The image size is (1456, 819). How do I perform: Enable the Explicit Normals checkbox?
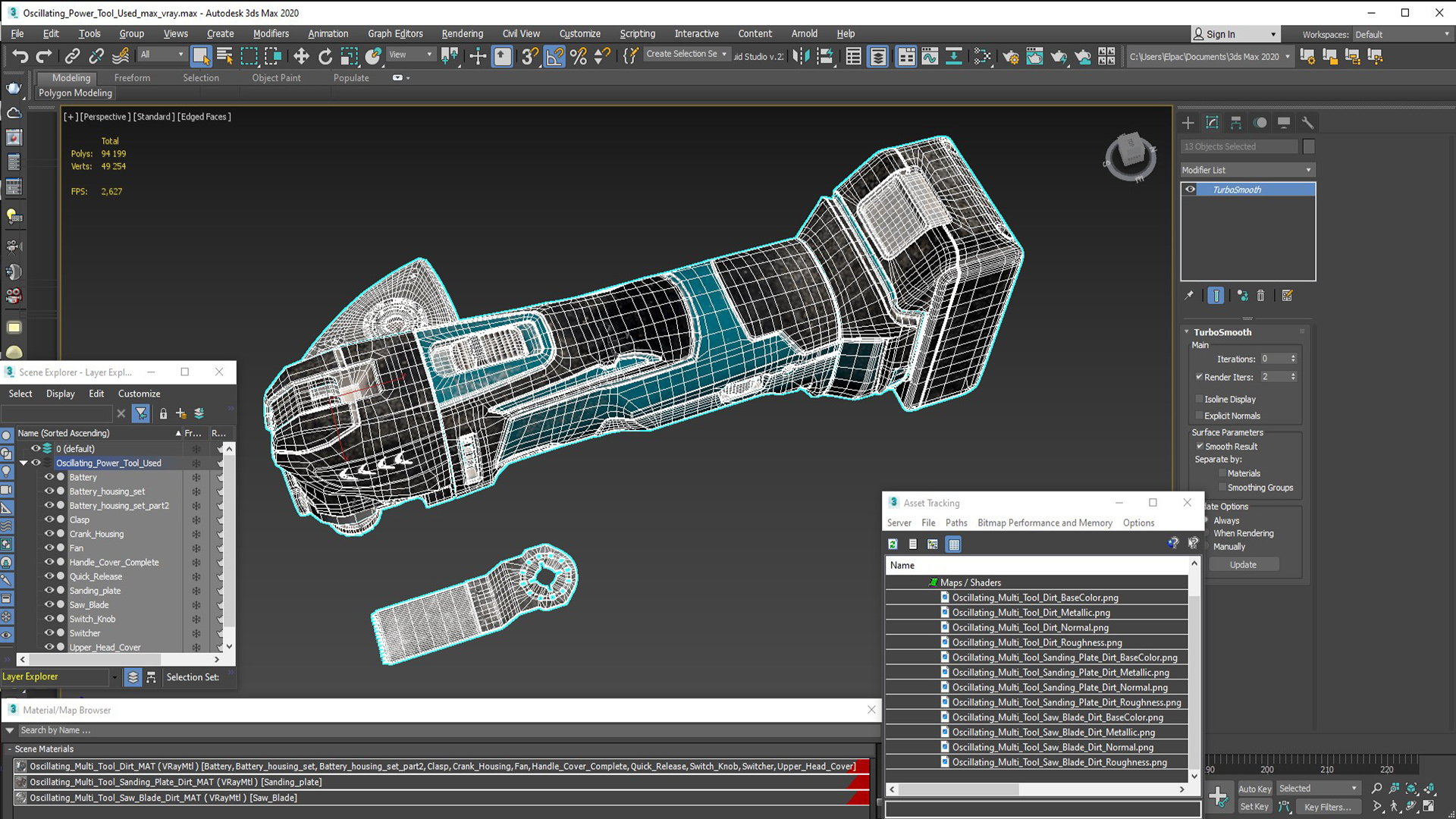pyautogui.click(x=1199, y=416)
